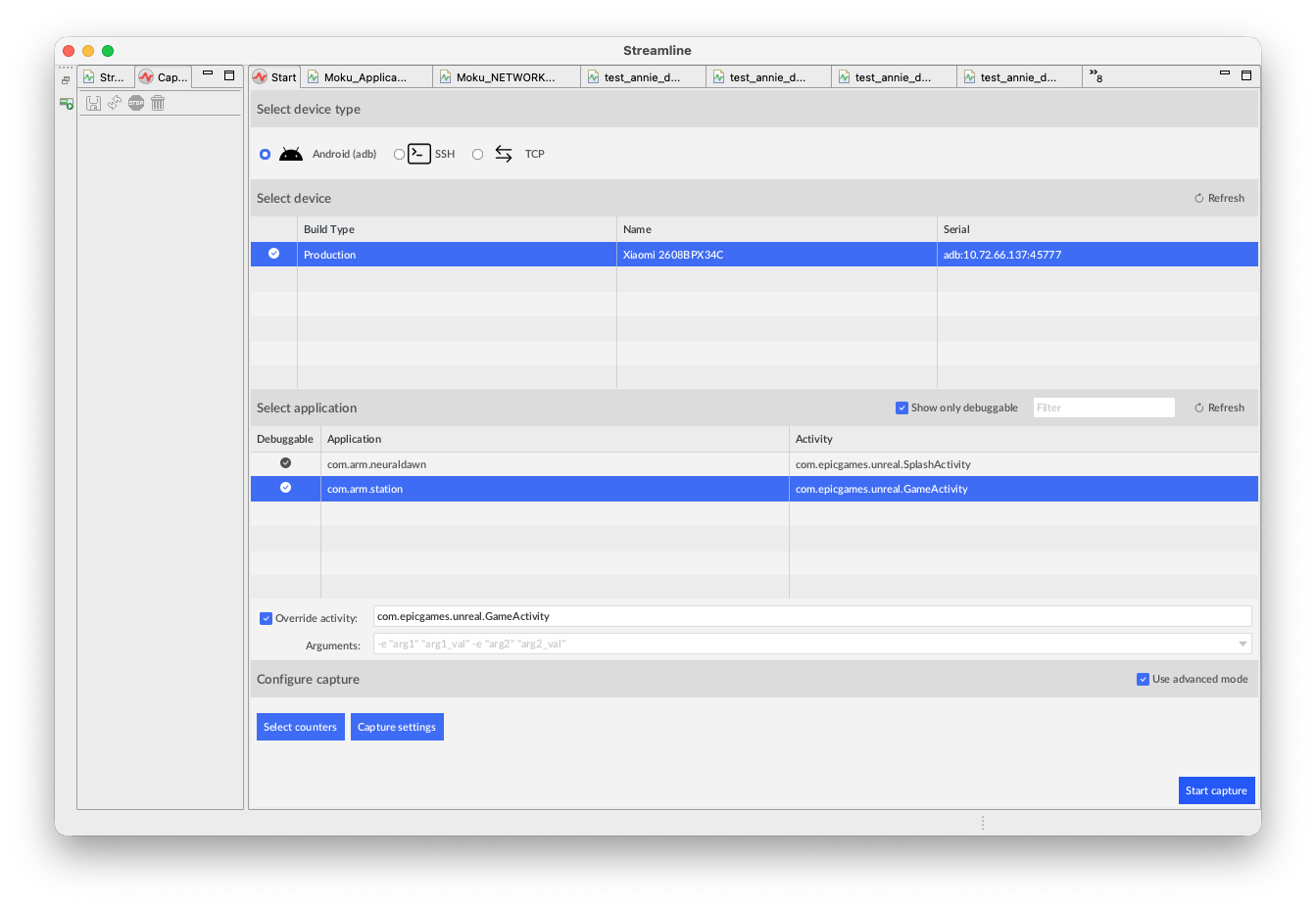Click the Override activity text field
The height and width of the screenshot is (908, 1316).
point(812,616)
